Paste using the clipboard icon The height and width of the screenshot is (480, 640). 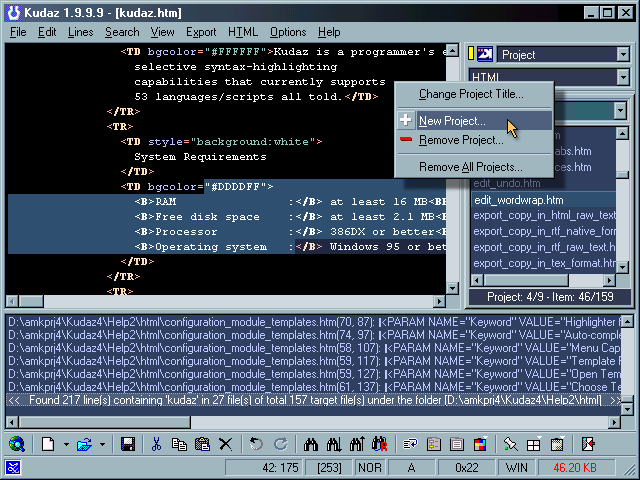[202, 444]
